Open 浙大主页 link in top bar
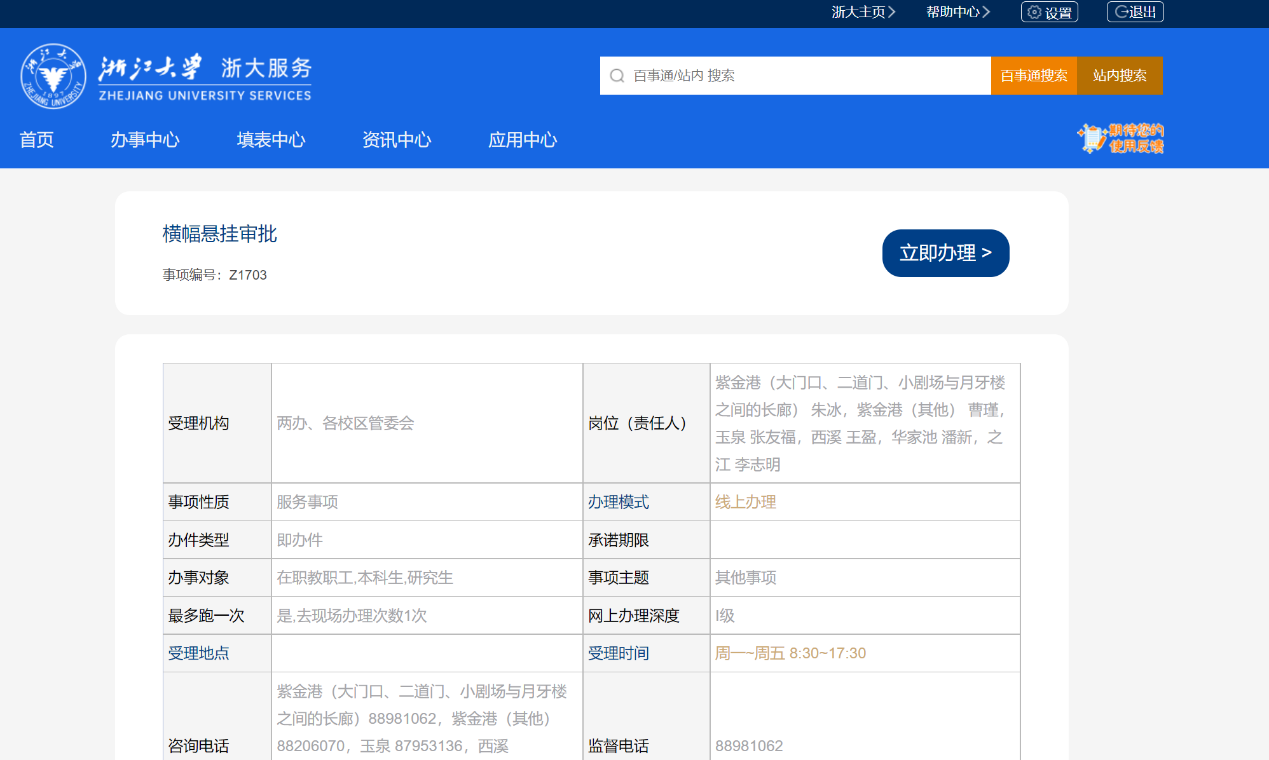This screenshot has width=1269, height=760. pyautogui.click(x=863, y=12)
